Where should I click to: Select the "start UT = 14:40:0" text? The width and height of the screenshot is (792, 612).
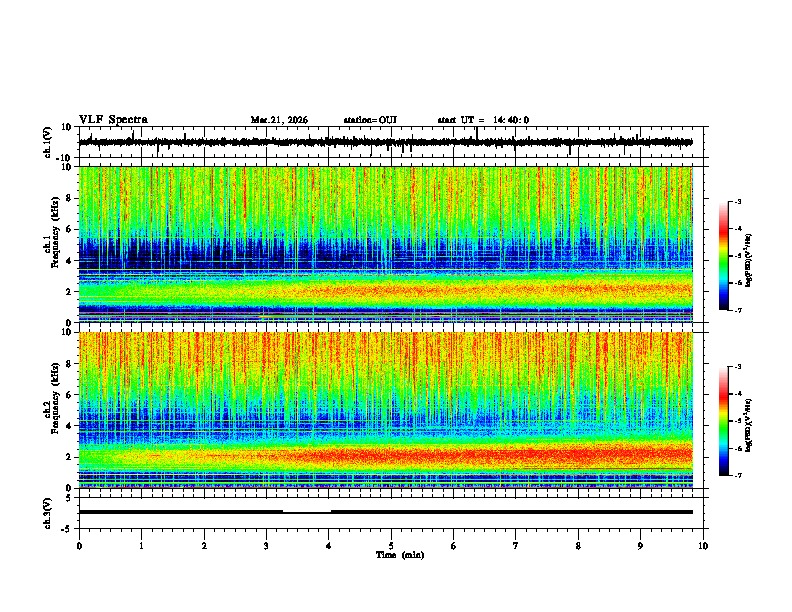pyautogui.click(x=483, y=120)
